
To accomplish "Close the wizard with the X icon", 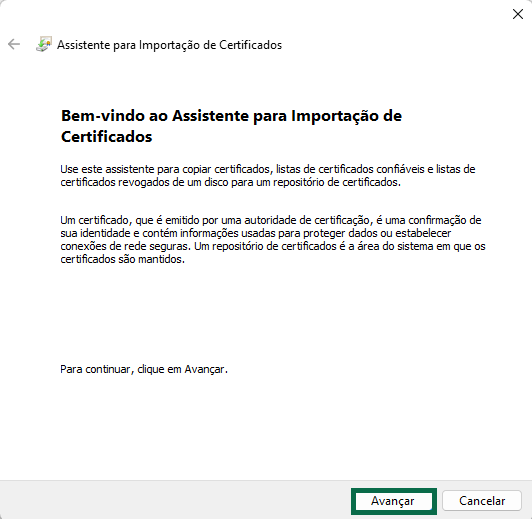I will [x=517, y=14].
